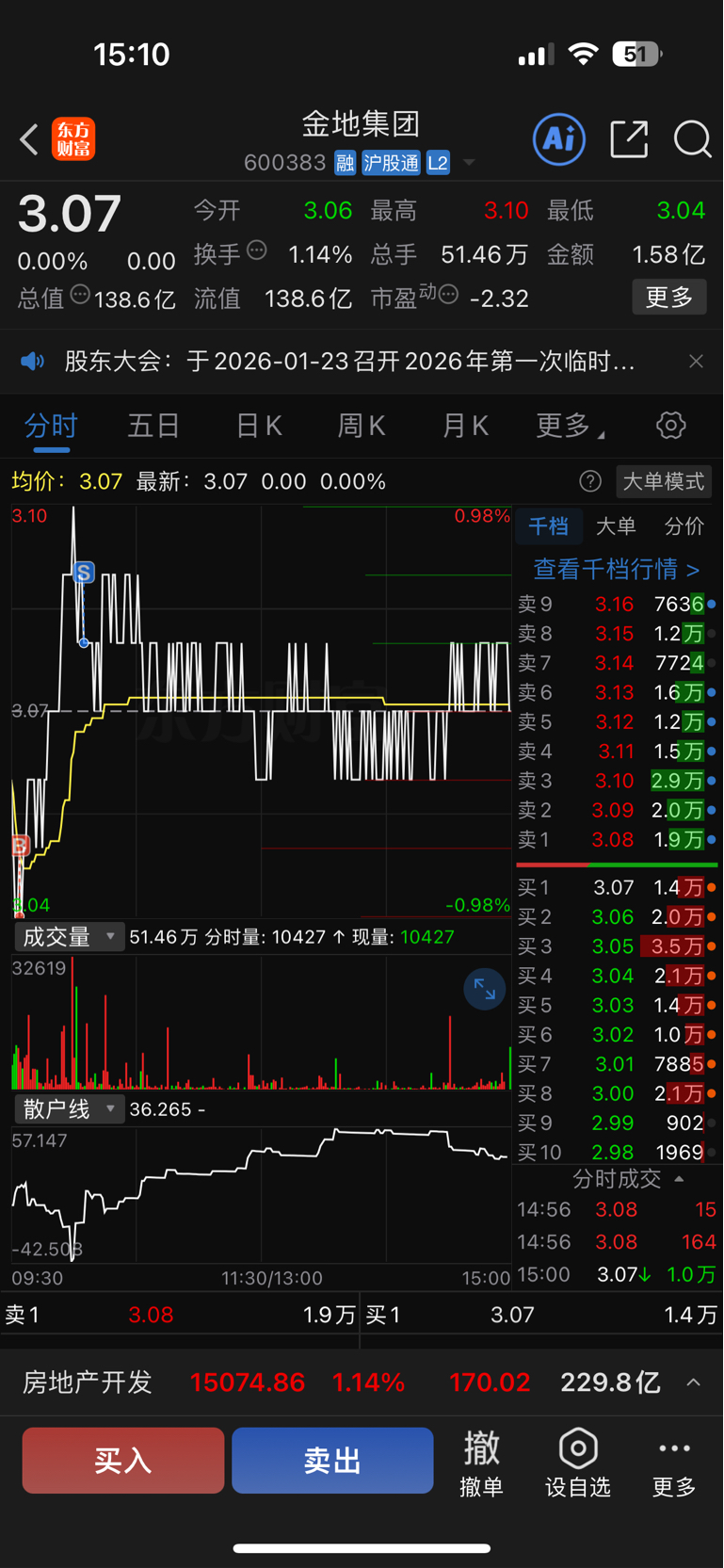The image size is (724, 1568).
Task: Select 卖1 order book row 3.08
Action: (x=617, y=839)
